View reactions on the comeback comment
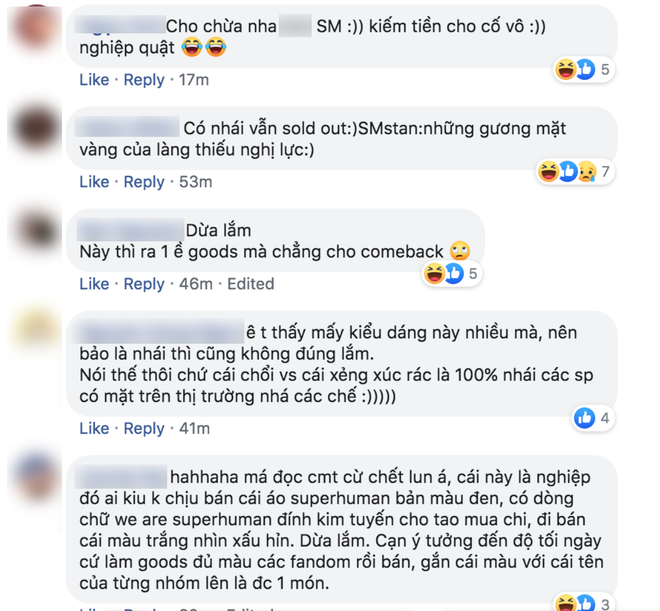Image resolution: width=660 pixels, height=611 pixels. (x=451, y=274)
